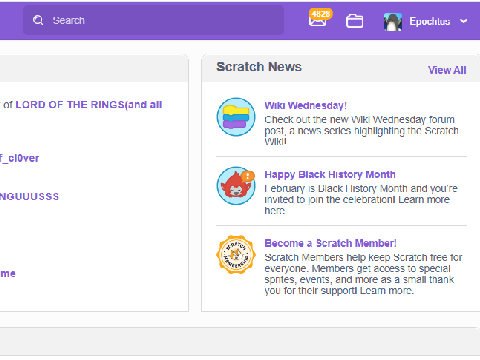This screenshot has width=480, height=360.
Task: Open Become a Scratch Member! headline
Action: tap(330, 243)
